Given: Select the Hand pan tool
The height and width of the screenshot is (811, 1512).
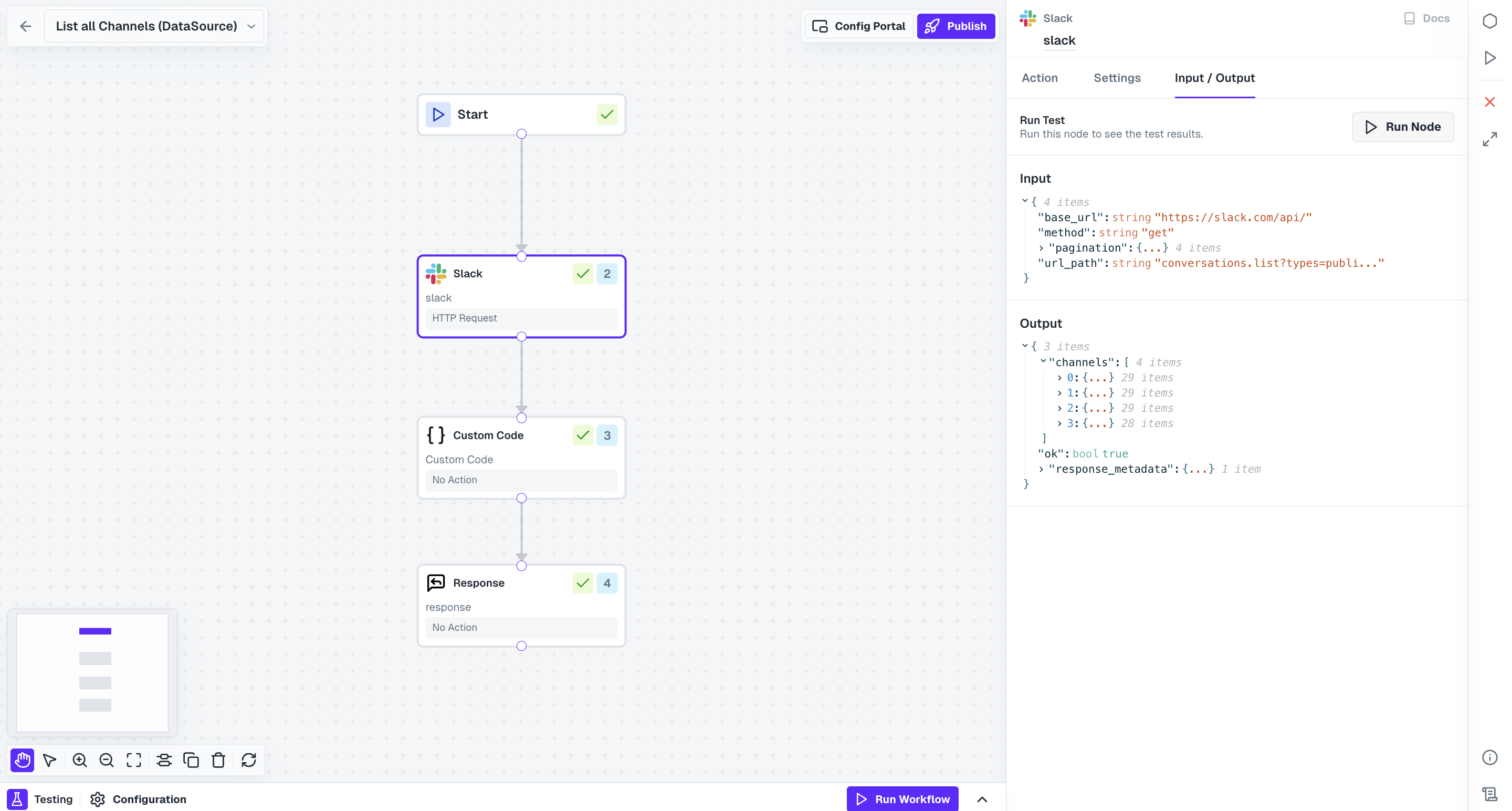Looking at the screenshot, I should tap(22, 760).
